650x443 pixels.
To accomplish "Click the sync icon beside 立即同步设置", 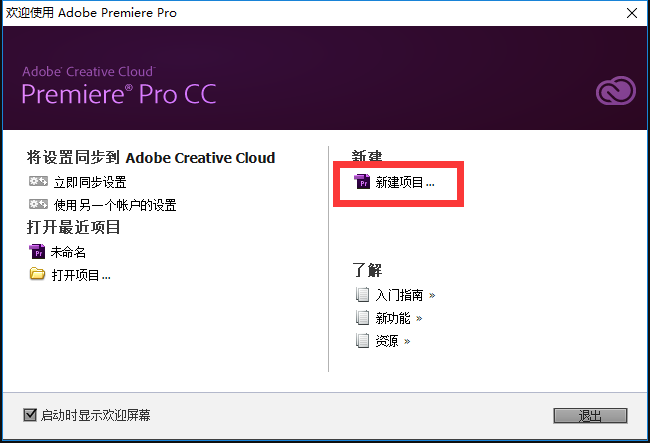I will pos(38,181).
